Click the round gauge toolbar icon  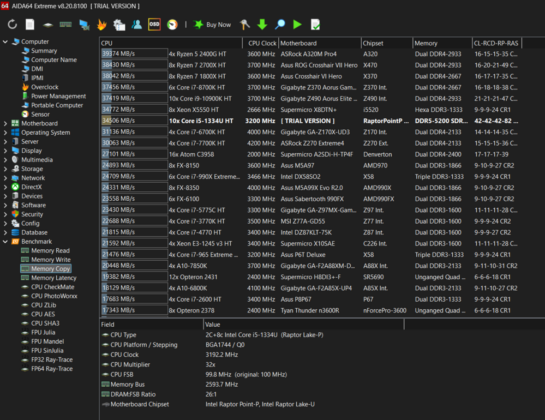click(x=172, y=24)
